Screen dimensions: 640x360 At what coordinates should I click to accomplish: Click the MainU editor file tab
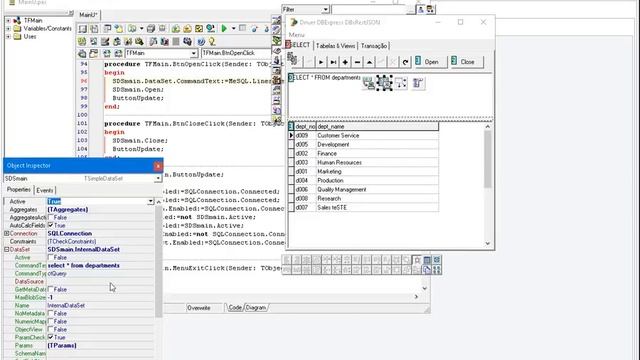89,15
